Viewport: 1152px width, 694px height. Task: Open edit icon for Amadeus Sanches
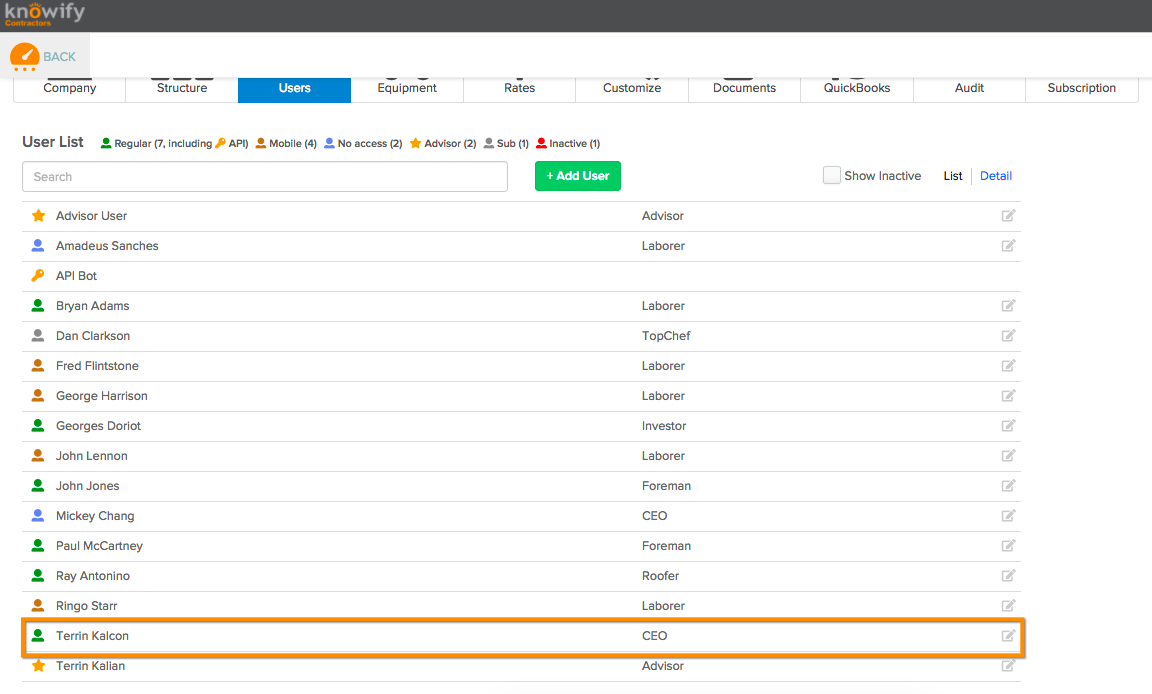[1008, 246]
